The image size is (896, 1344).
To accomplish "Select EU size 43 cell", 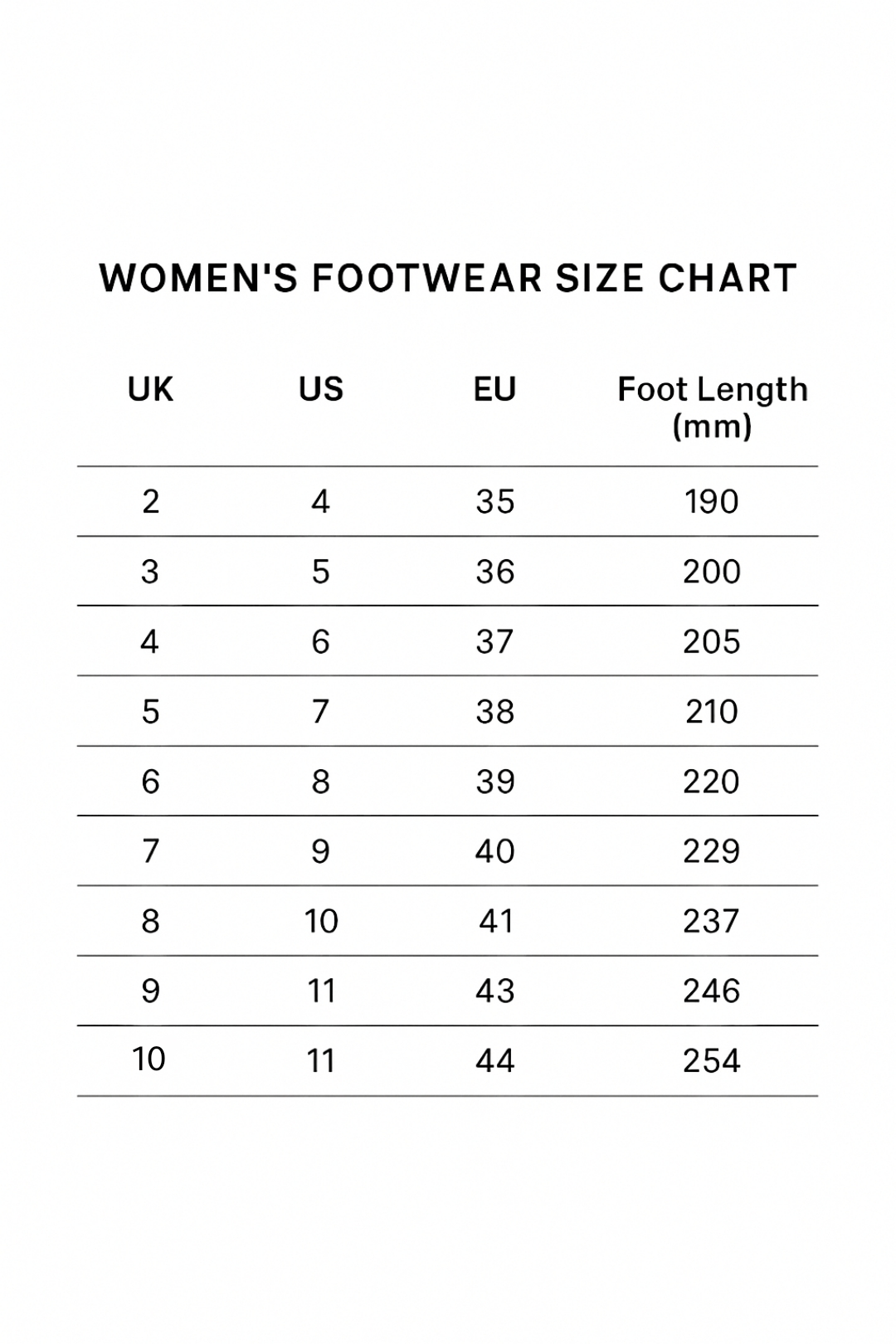I will (494, 991).
